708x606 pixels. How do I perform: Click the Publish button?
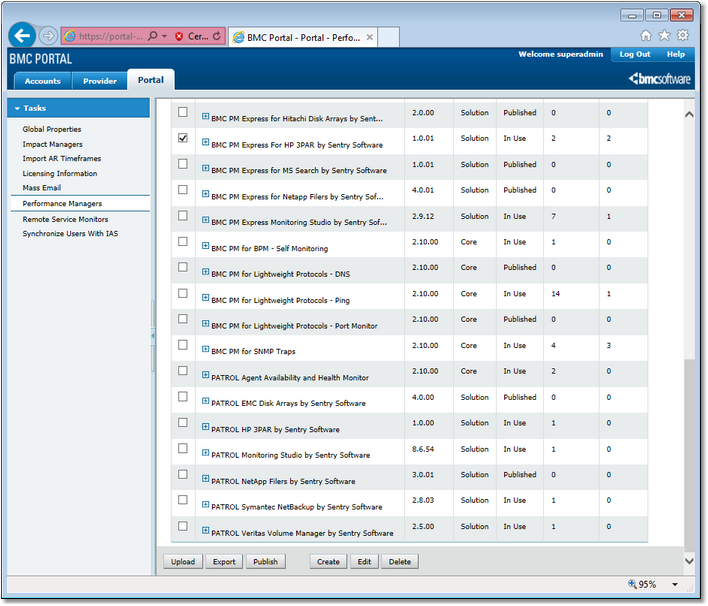coord(266,562)
